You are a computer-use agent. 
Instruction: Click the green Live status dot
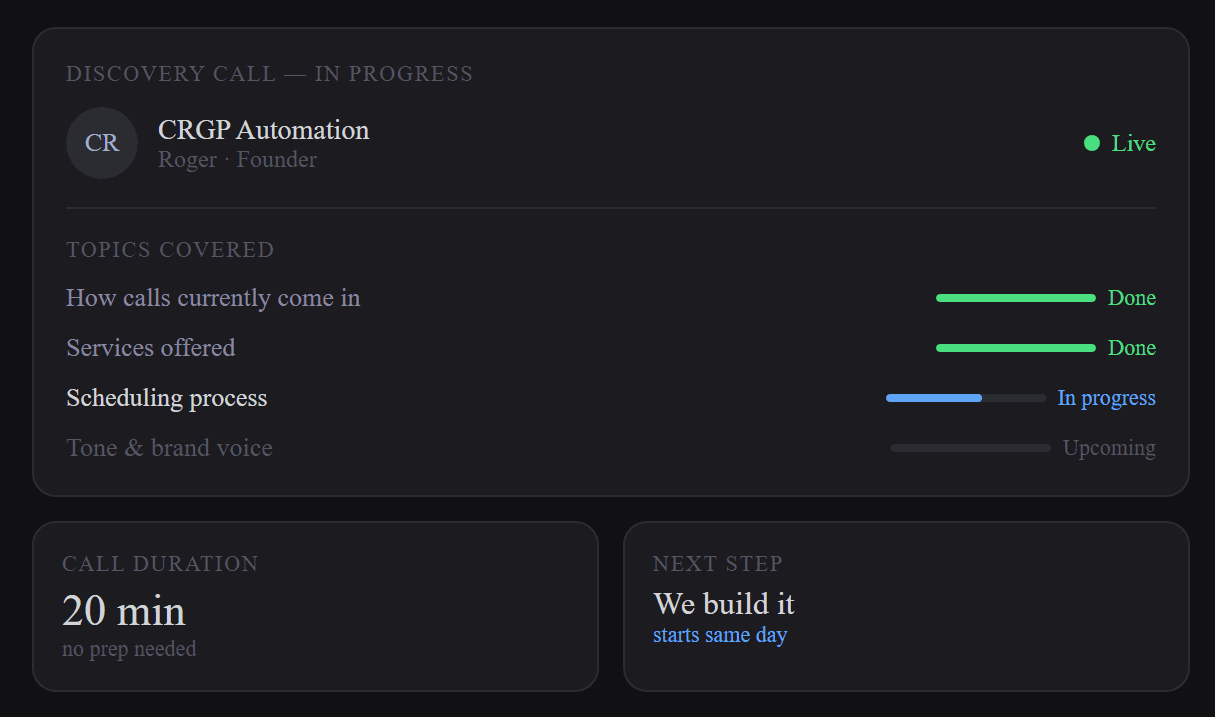(x=1092, y=143)
